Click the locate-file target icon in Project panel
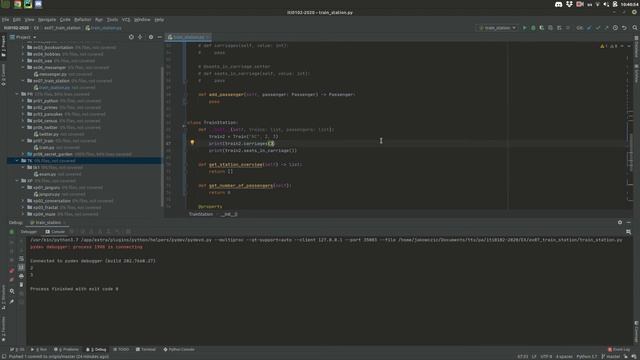This screenshot has height=360, width=640. 131,37
